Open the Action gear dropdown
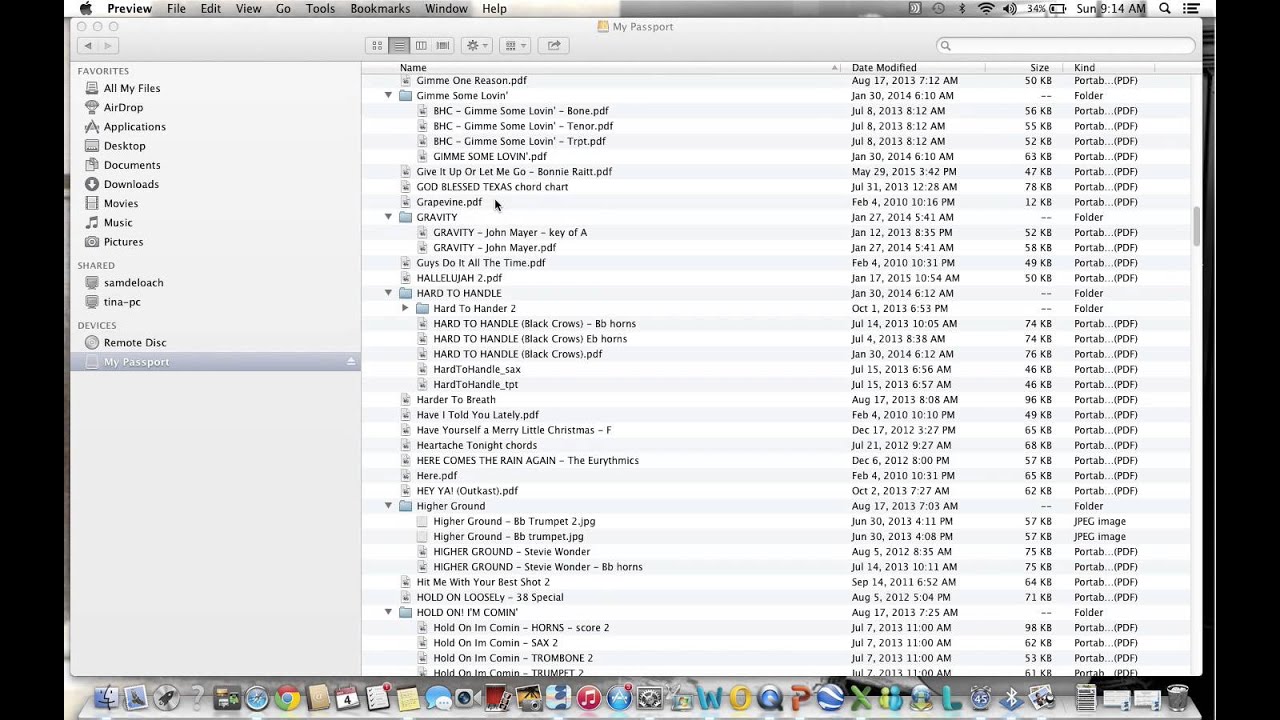The height and width of the screenshot is (720, 1280). click(x=477, y=45)
